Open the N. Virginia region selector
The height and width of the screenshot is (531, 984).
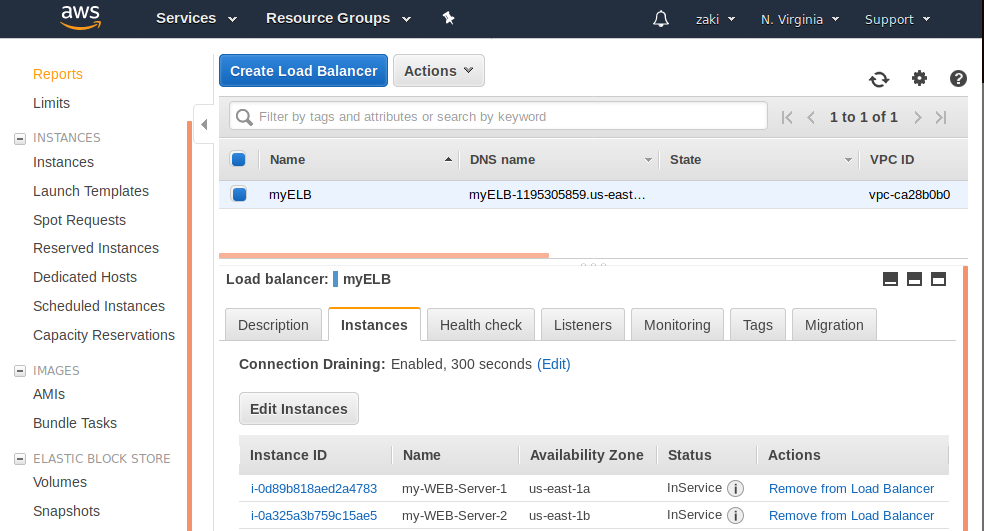click(799, 19)
